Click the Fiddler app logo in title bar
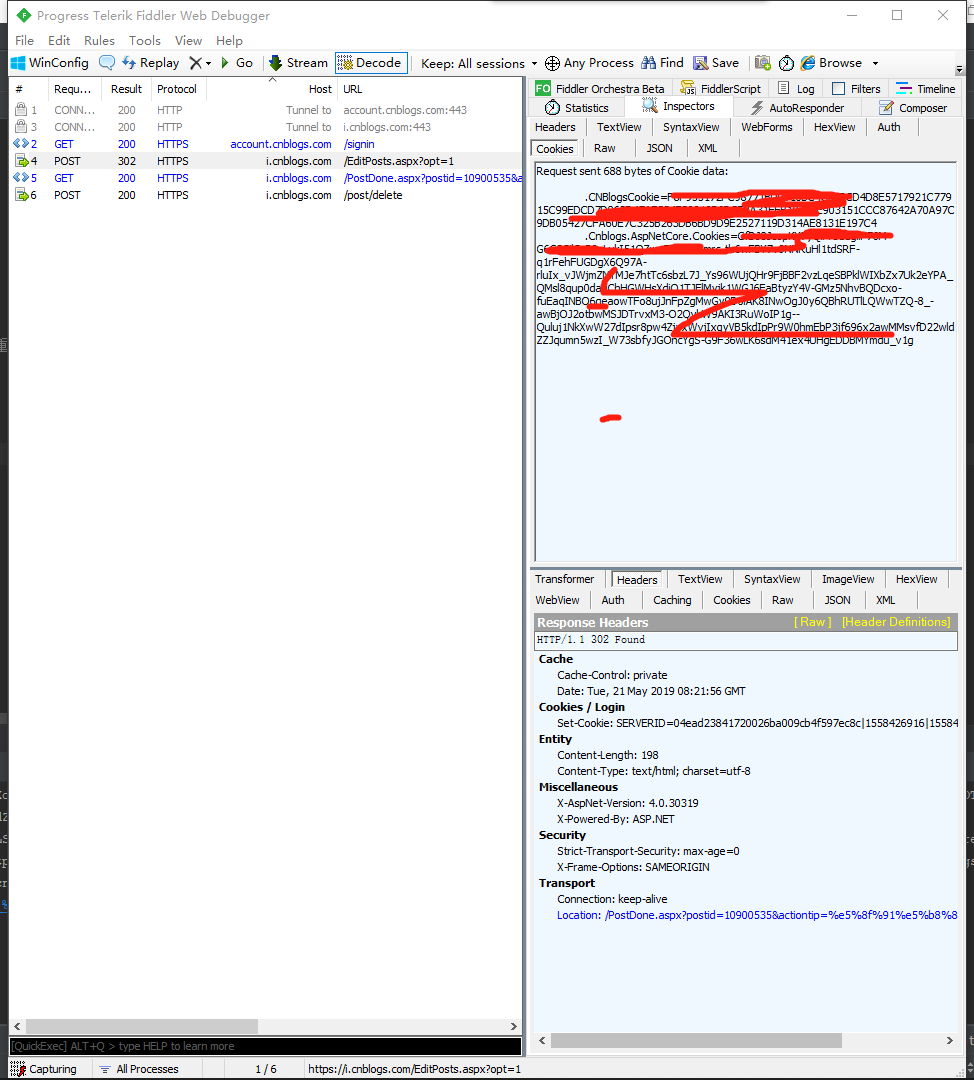This screenshot has width=974, height=1080. [23, 15]
